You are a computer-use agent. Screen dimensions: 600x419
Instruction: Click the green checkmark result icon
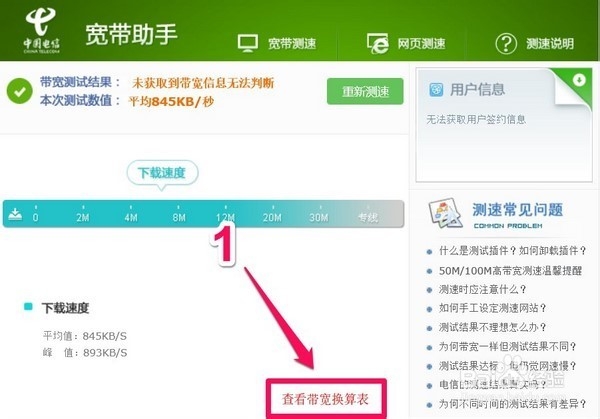point(20,91)
